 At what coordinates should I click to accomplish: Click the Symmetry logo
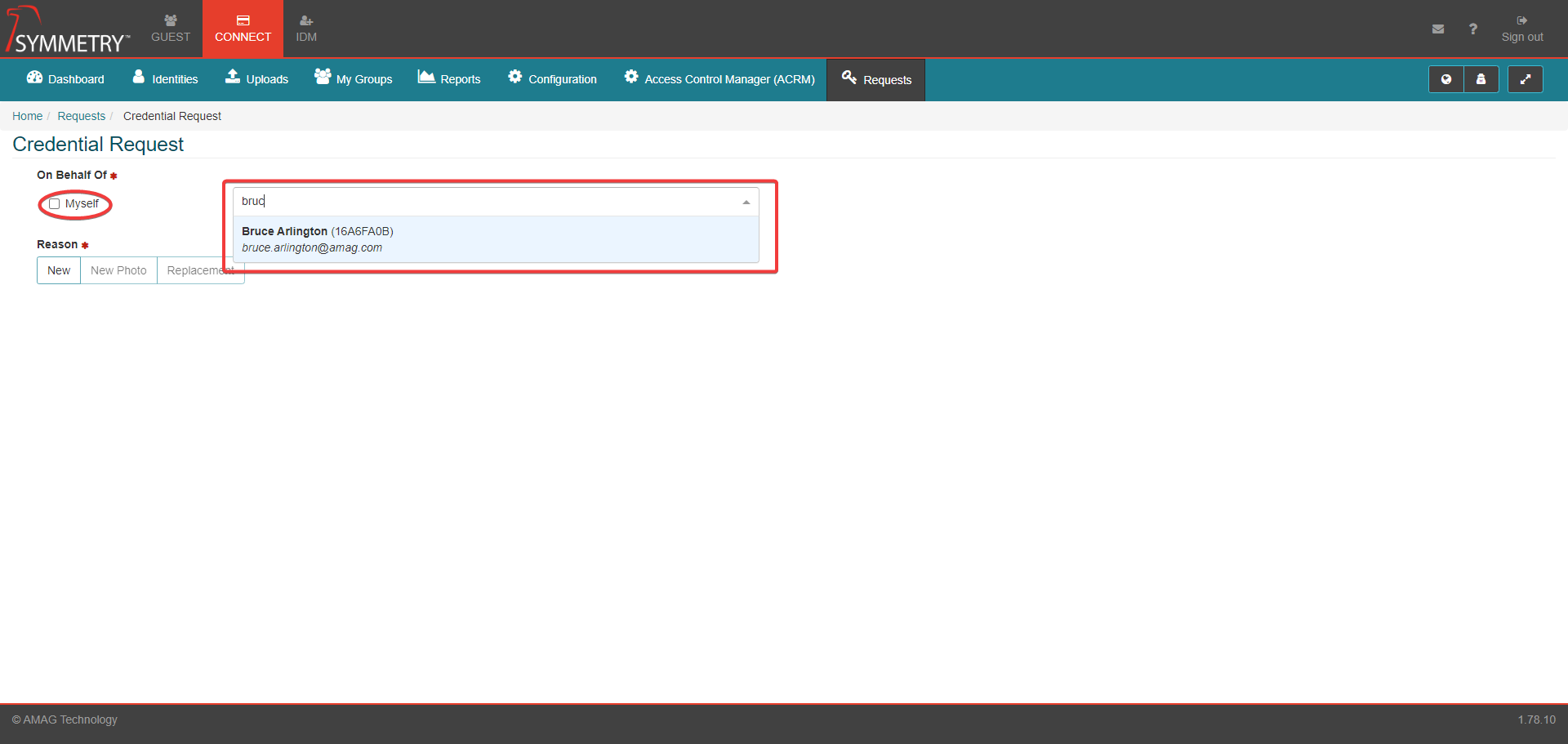click(68, 29)
